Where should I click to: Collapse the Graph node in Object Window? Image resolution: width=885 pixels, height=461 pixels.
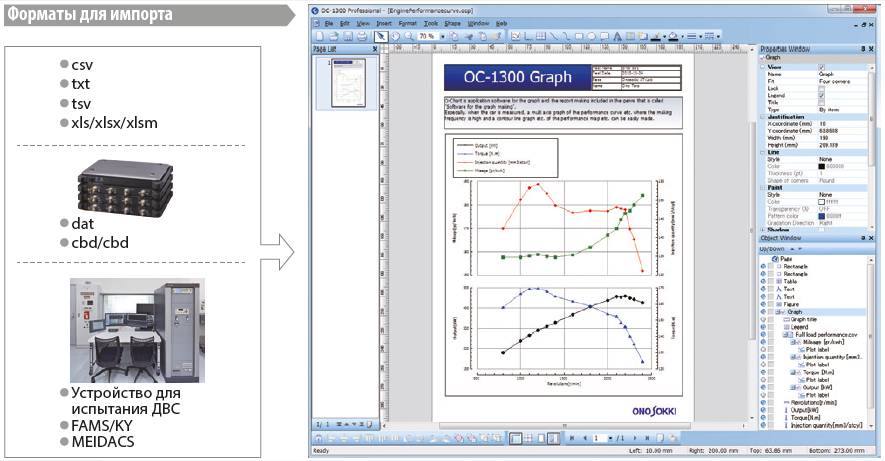point(779,311)
